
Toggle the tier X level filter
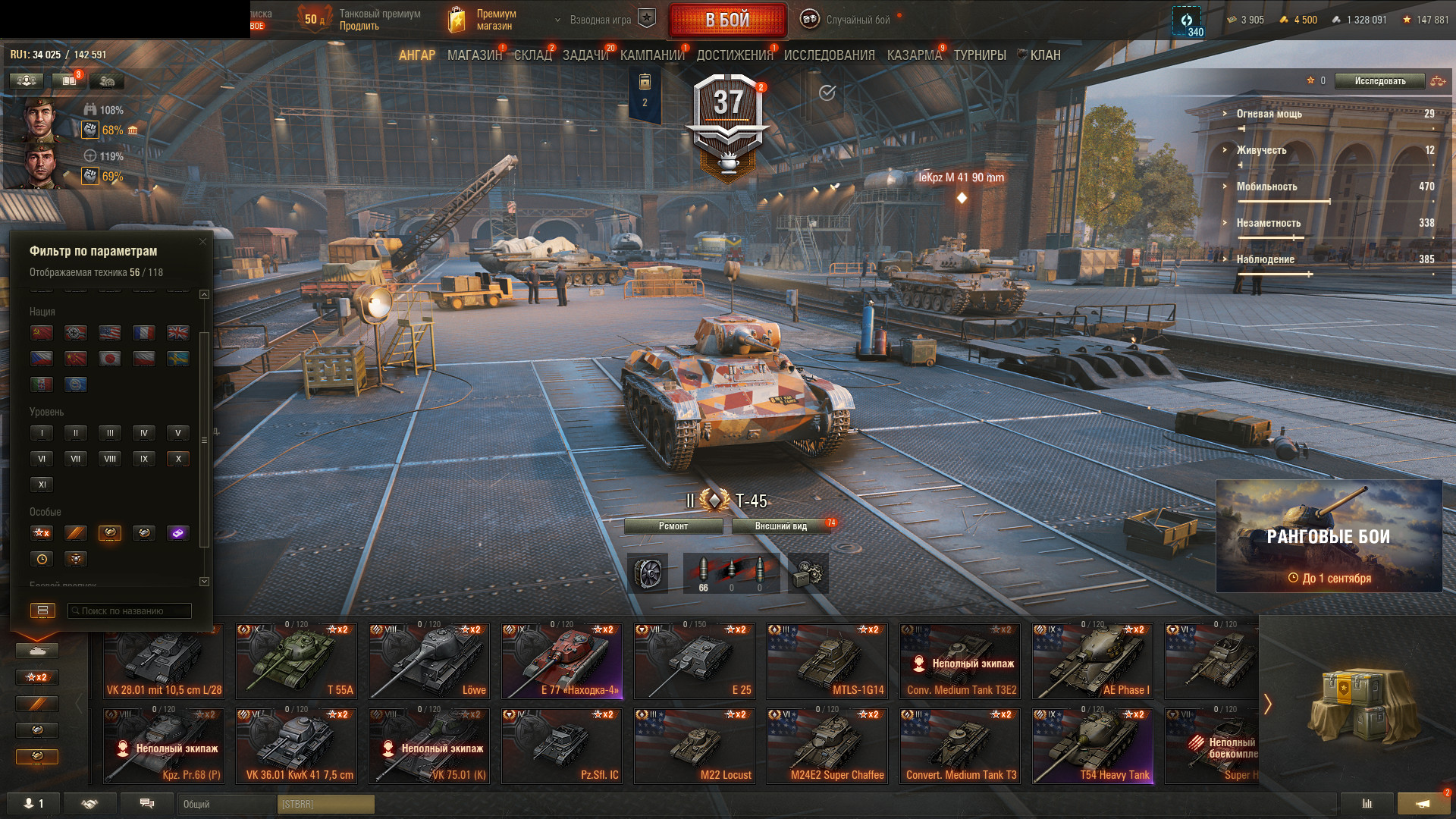178,459
